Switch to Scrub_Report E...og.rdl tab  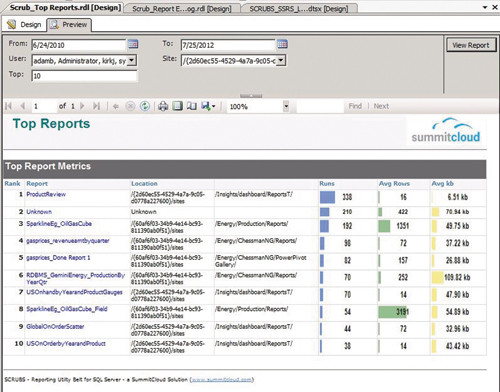(182, 9)
